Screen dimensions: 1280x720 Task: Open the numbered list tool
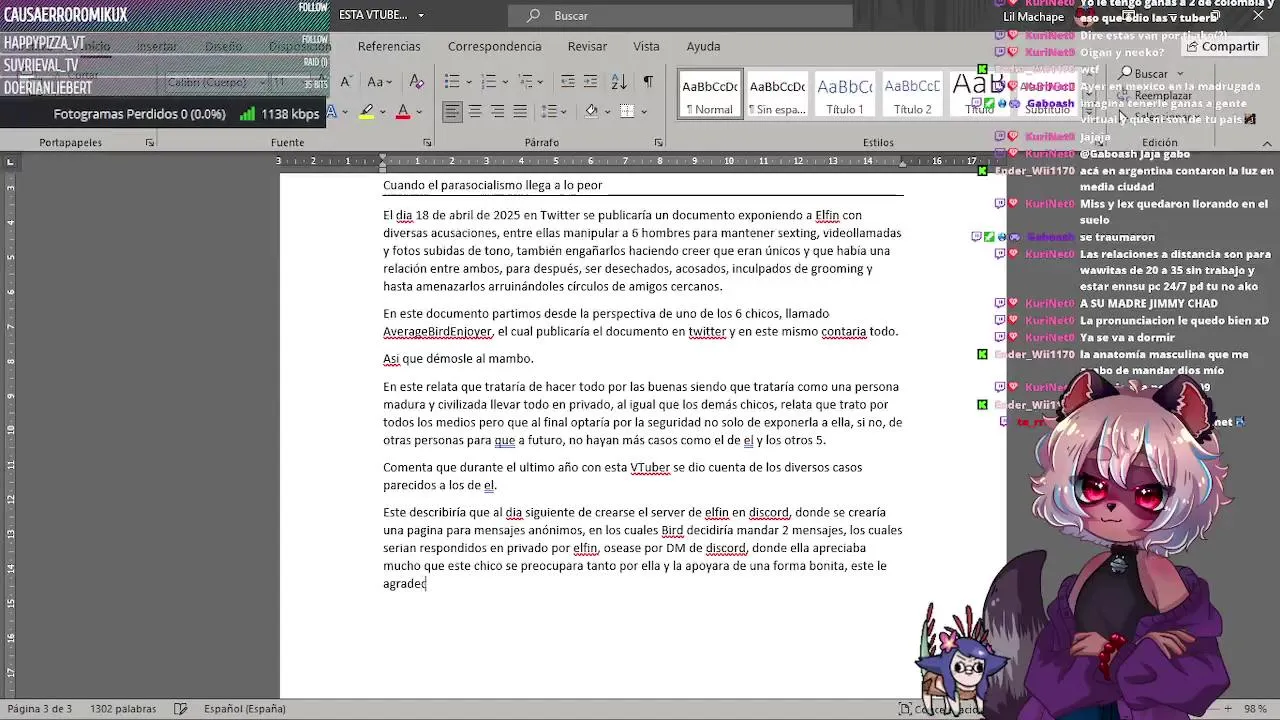tap(489, 82)
